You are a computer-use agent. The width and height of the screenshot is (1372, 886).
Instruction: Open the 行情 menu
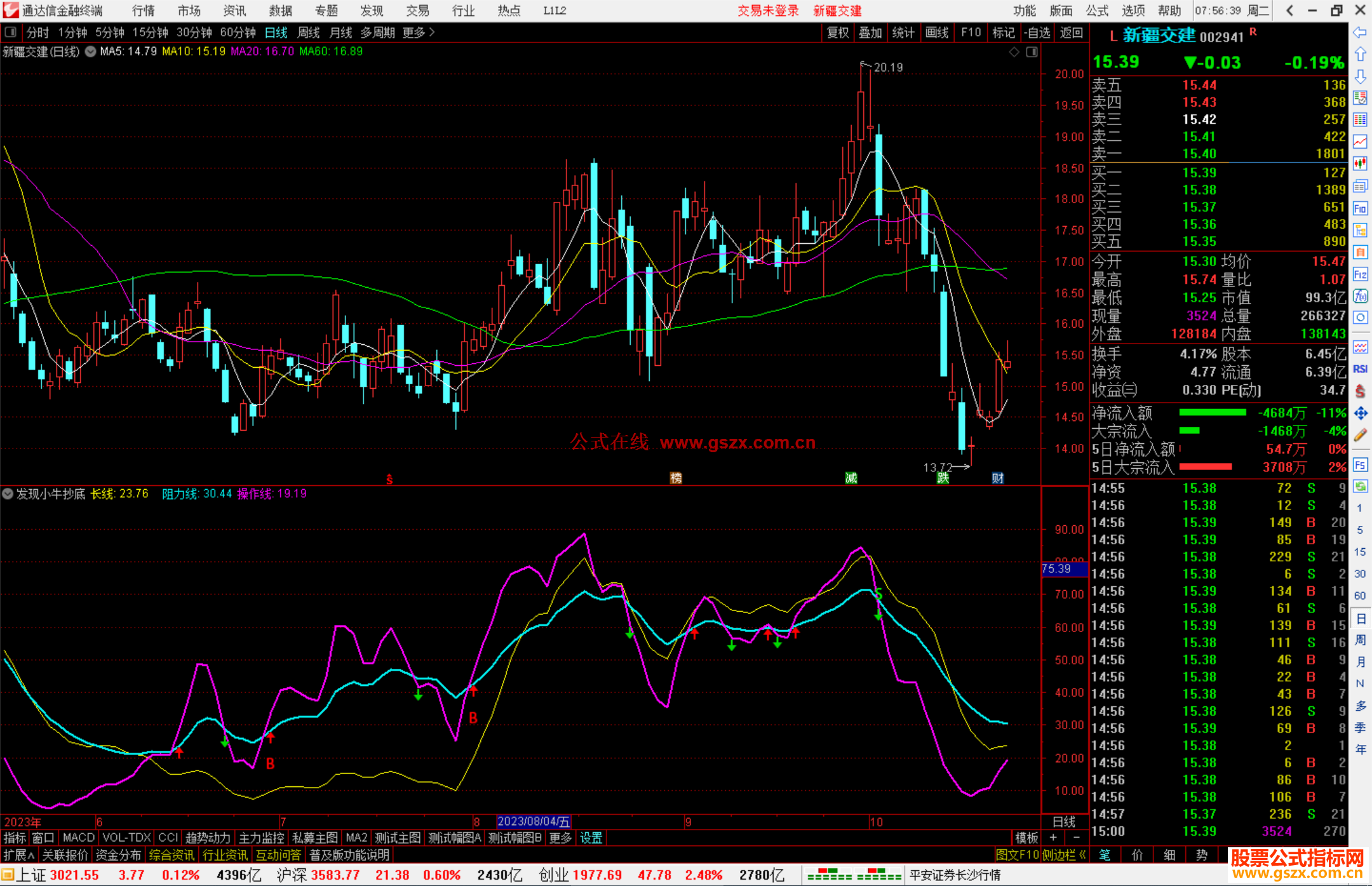(x=143, y=11)
